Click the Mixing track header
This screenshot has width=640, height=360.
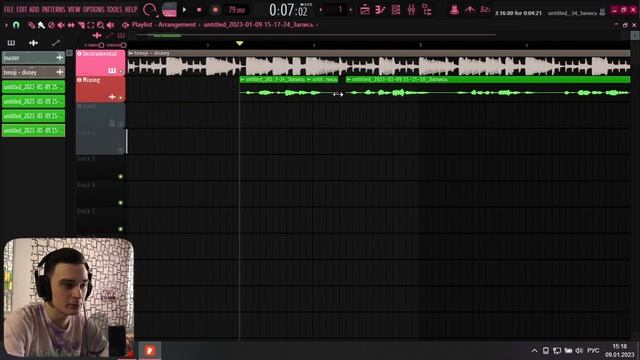(x=100, y=89)
